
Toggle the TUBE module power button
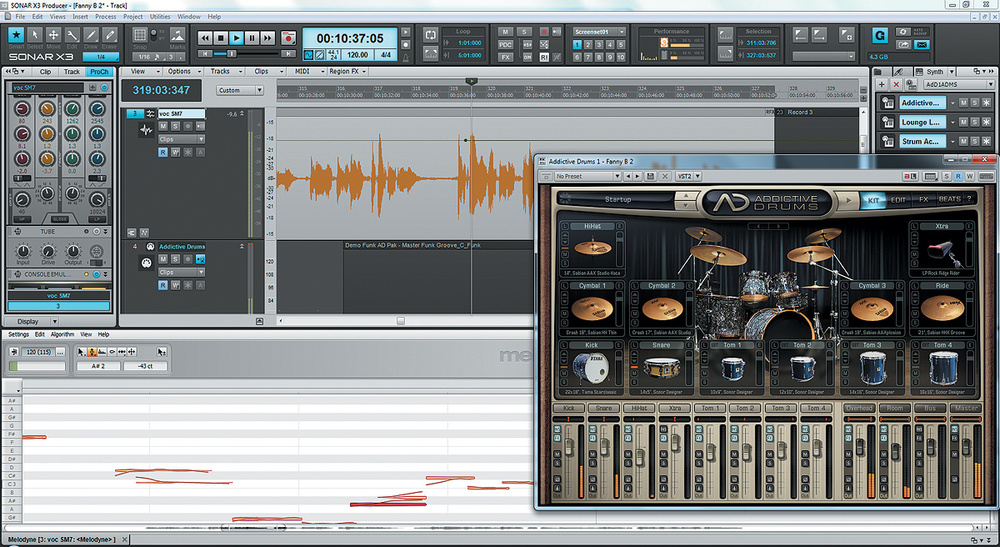point(97,231)
